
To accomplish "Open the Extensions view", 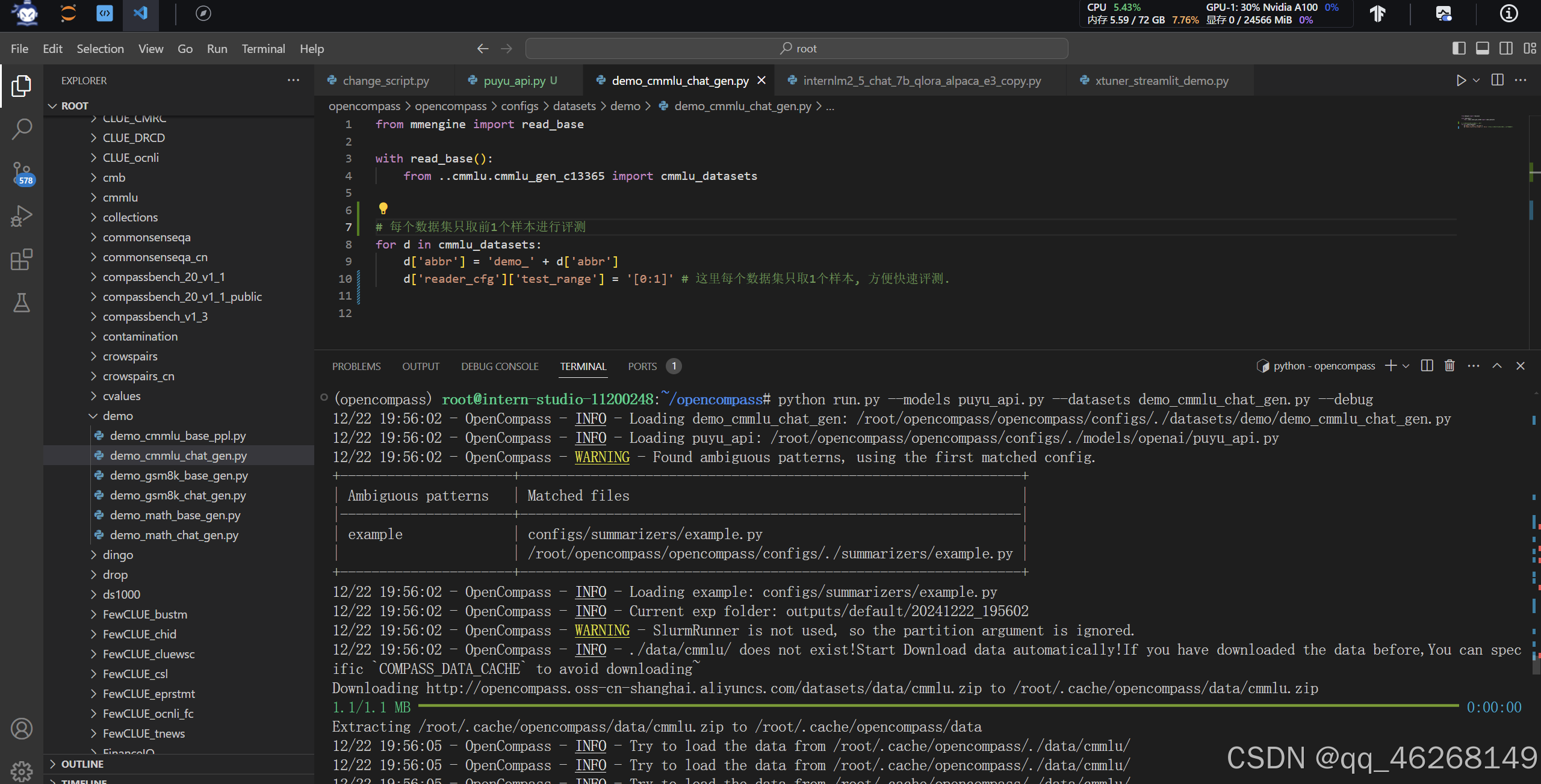I will 22,259.
